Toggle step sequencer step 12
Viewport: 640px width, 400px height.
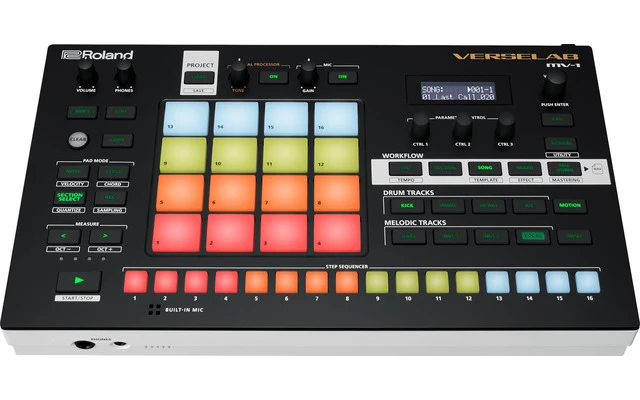pyautogui.click(x=467, y=282)
